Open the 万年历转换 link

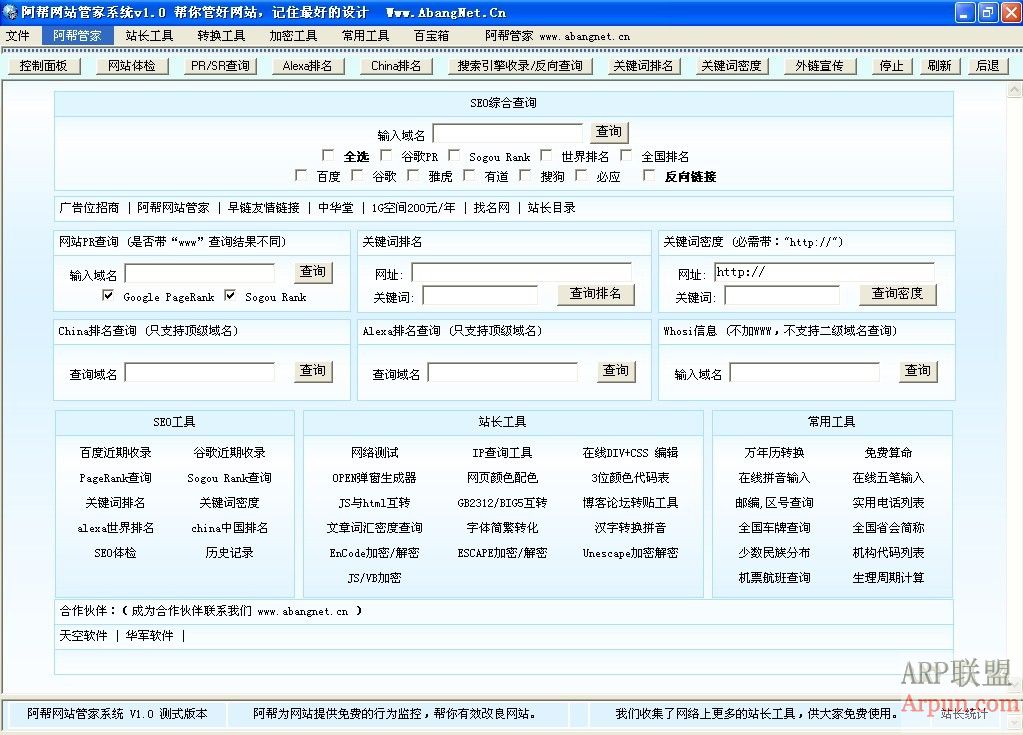click(x=774, y=453)
